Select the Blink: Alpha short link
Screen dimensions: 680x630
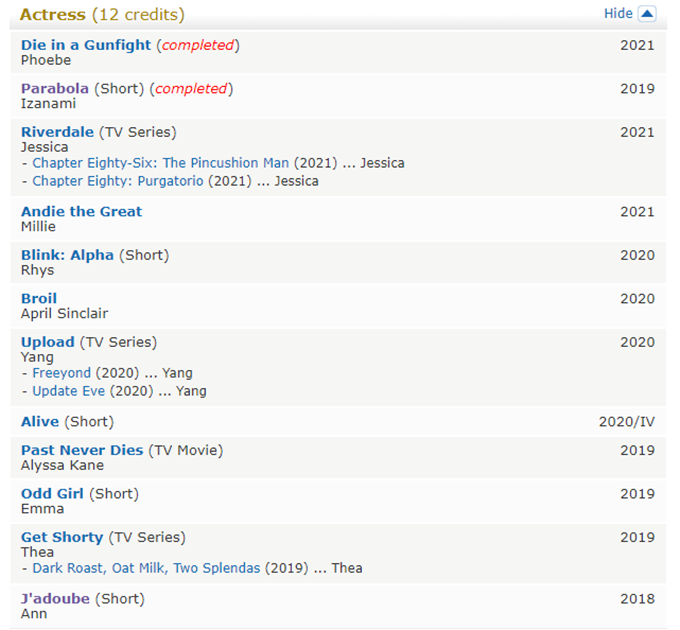(x=67, y=255)
